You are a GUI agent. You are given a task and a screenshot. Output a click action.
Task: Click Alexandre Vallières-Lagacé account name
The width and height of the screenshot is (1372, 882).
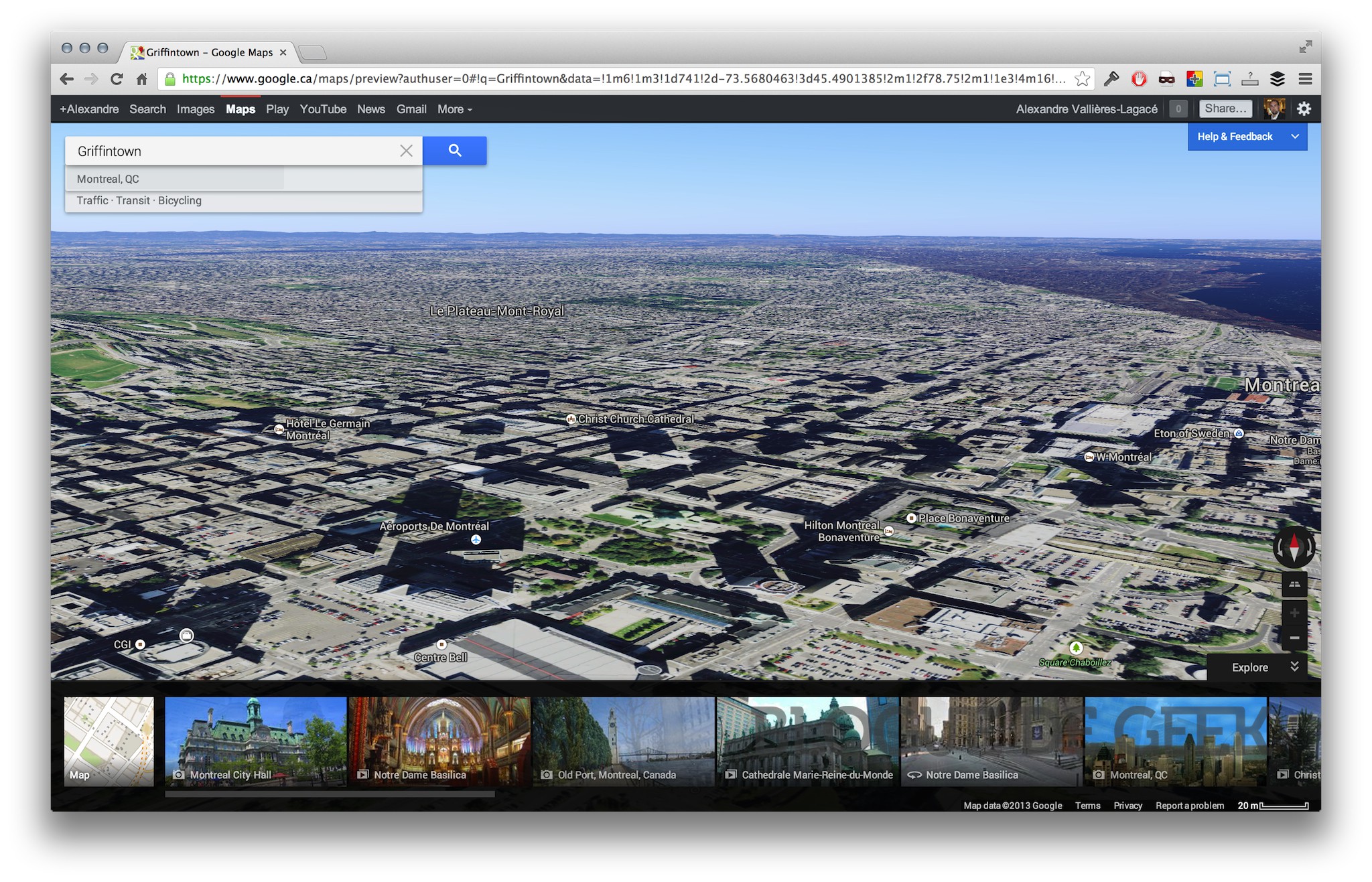1087,109
